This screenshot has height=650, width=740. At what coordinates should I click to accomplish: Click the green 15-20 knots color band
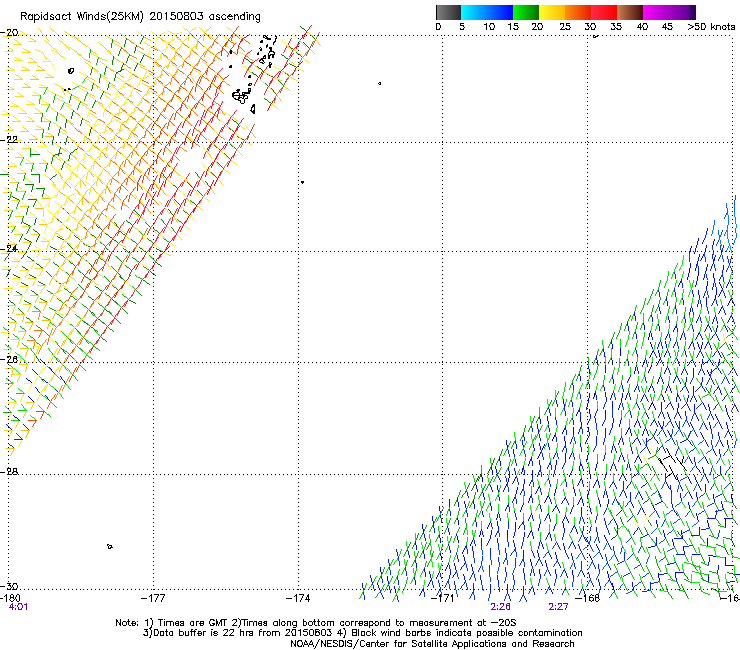526,12
